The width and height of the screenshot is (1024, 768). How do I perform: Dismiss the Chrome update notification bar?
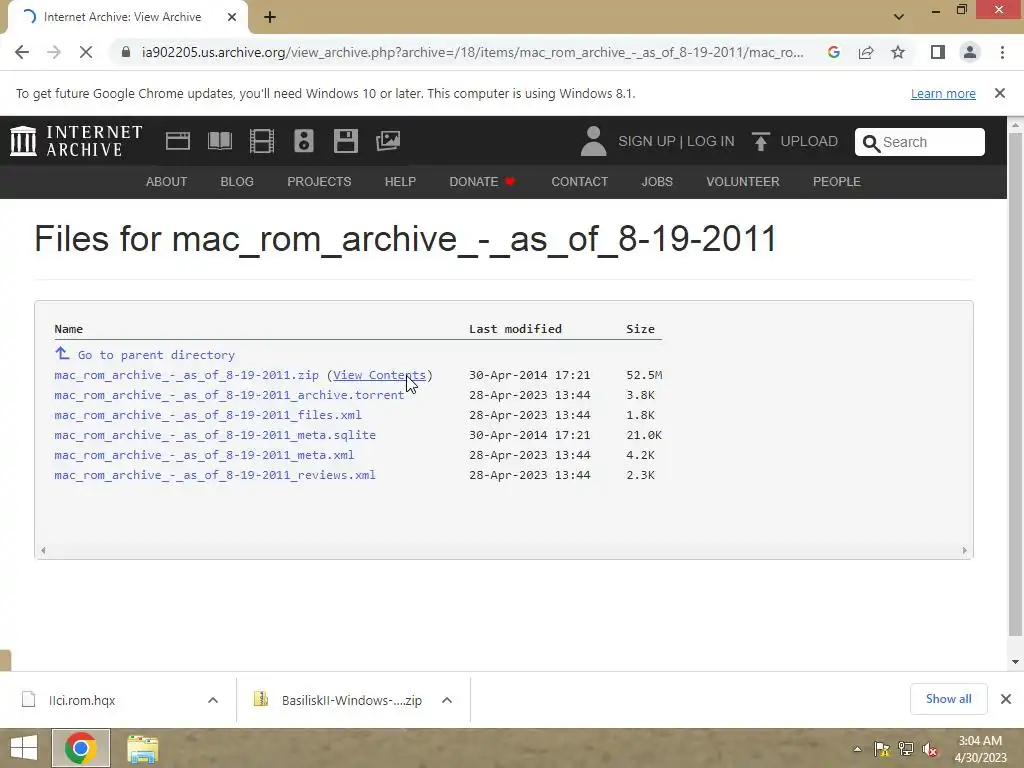tap(1000, 93)
